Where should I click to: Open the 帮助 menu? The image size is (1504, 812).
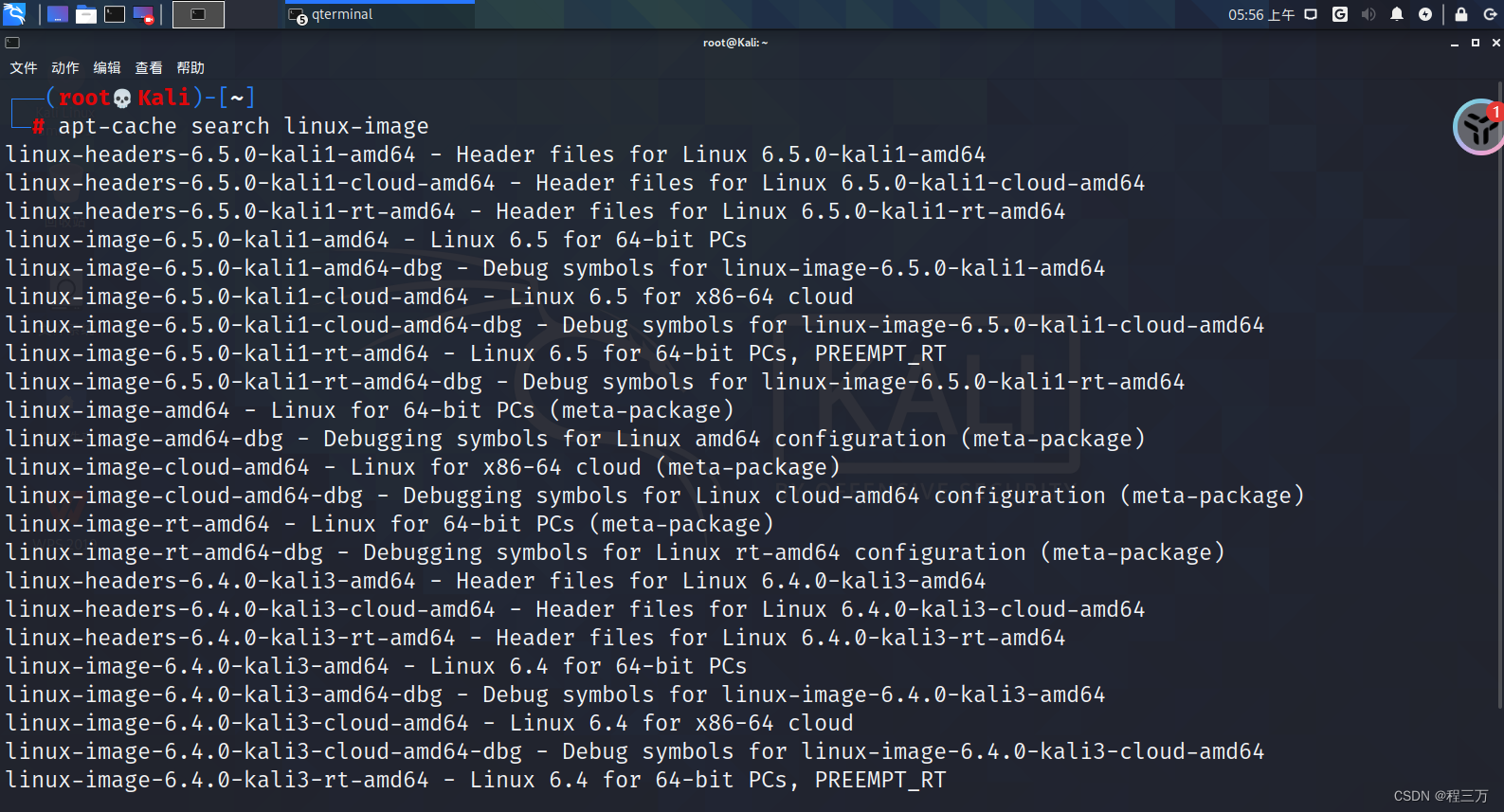(x=190, y=68)
